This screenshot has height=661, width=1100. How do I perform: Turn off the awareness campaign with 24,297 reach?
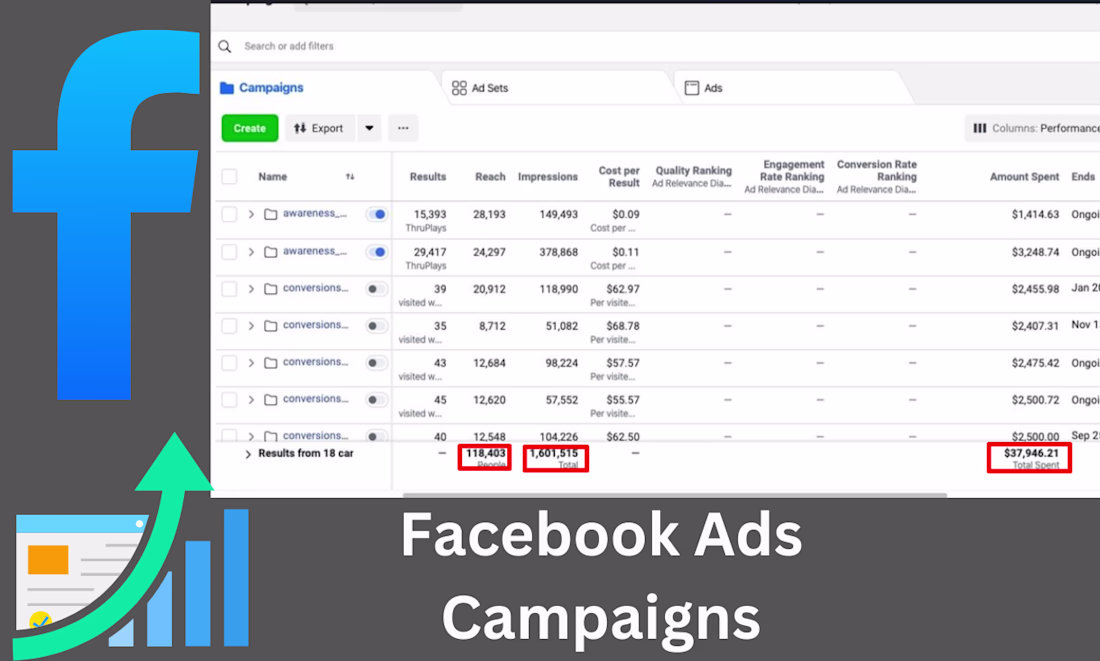pyautogui.click(x=377, y=252)
